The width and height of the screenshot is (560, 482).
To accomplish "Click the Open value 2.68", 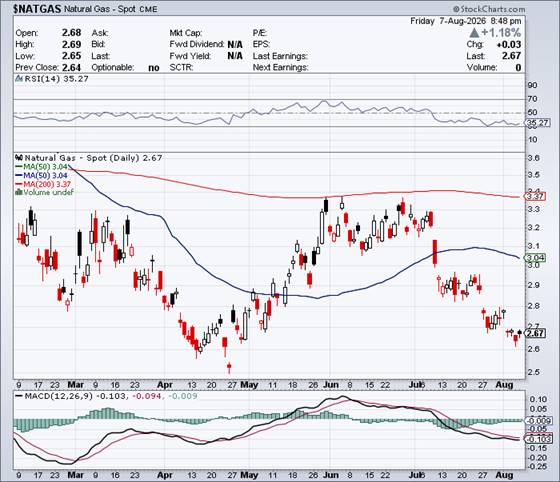I will (71, 32).
